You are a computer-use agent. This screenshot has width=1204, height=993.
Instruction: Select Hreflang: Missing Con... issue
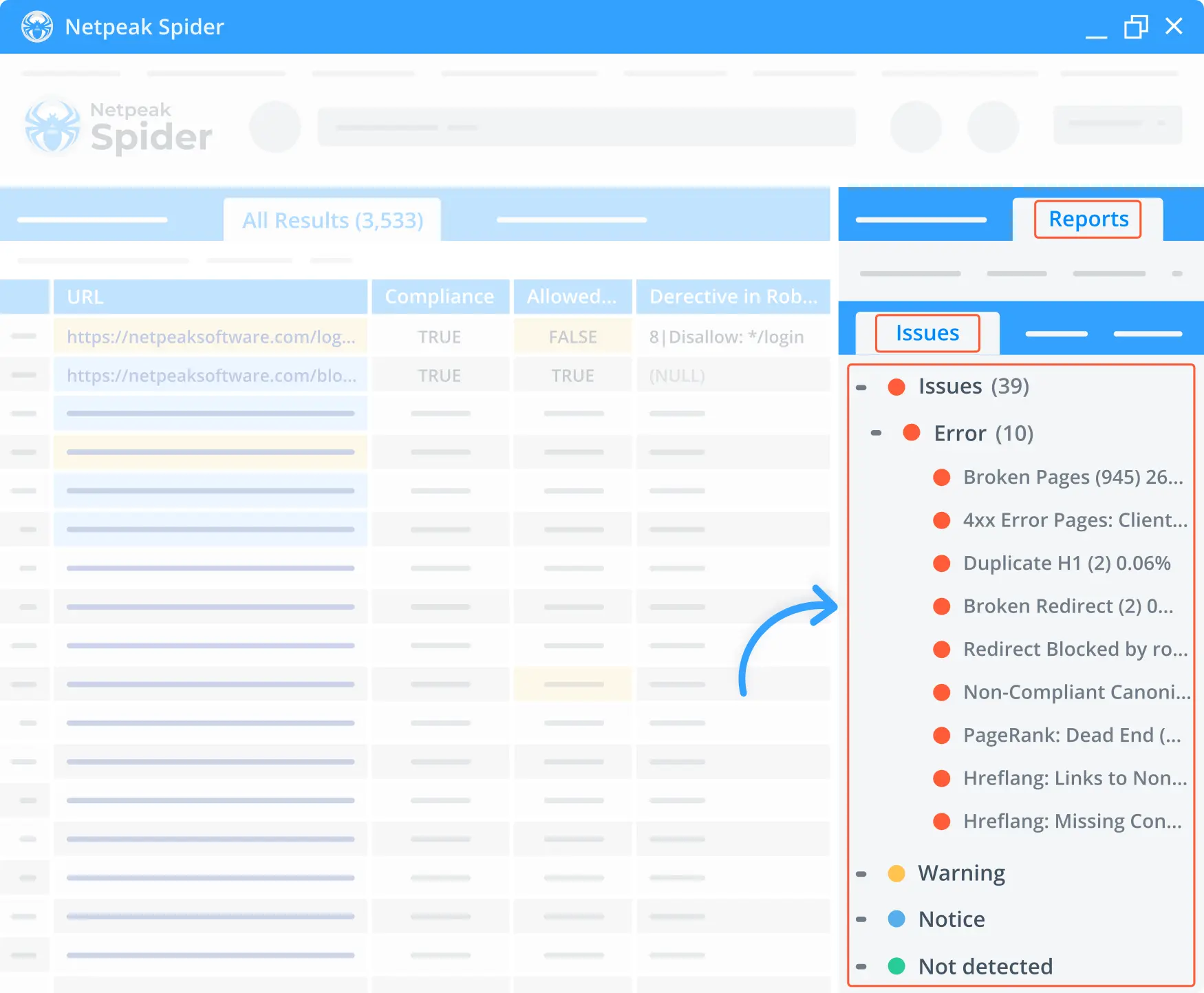1057,821
